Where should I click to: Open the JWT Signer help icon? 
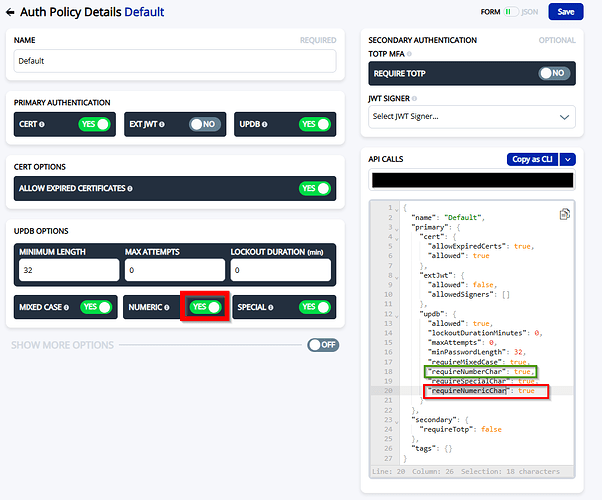coord(414,99)
